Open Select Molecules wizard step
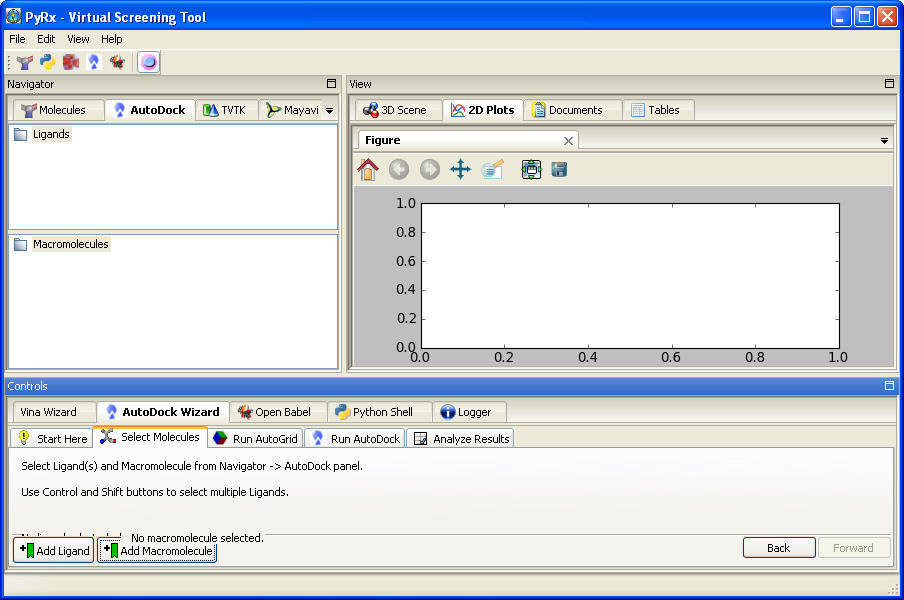Screen dimensions: 904x600 pos(150,437)
